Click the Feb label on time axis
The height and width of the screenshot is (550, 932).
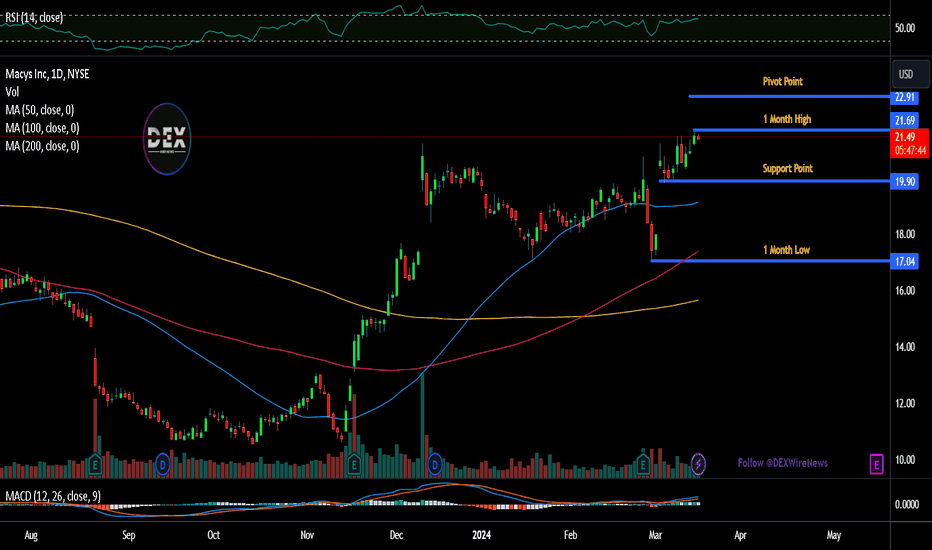571,535
